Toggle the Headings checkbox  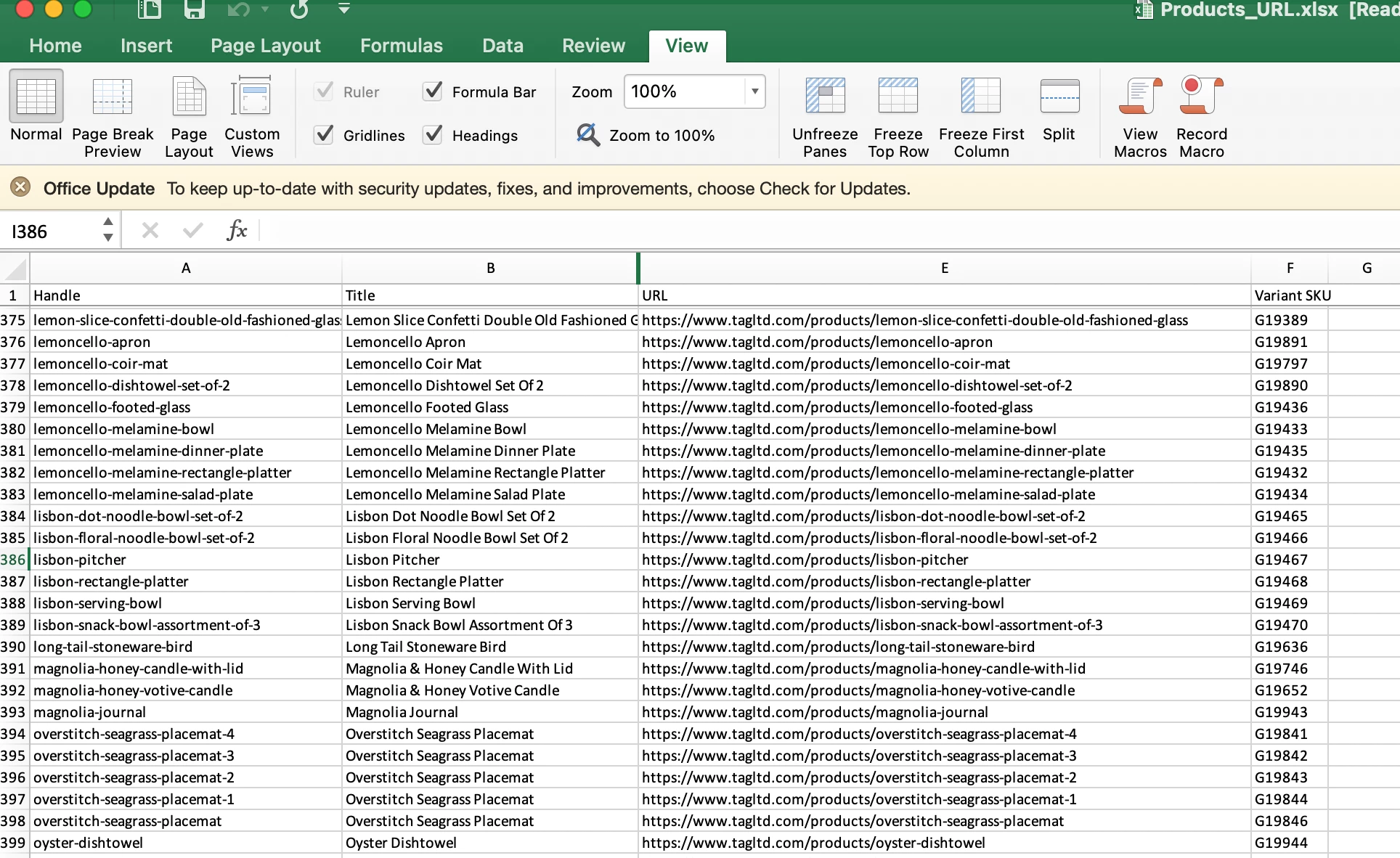tap(433, 135)
